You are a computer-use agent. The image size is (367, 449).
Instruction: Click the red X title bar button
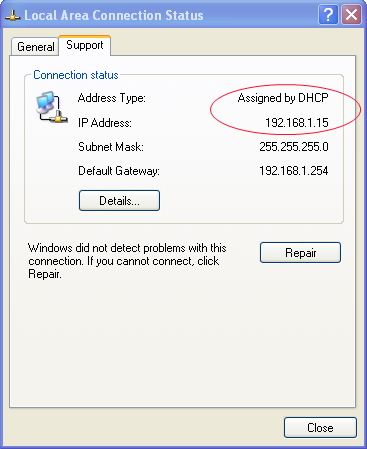point(351,15)
